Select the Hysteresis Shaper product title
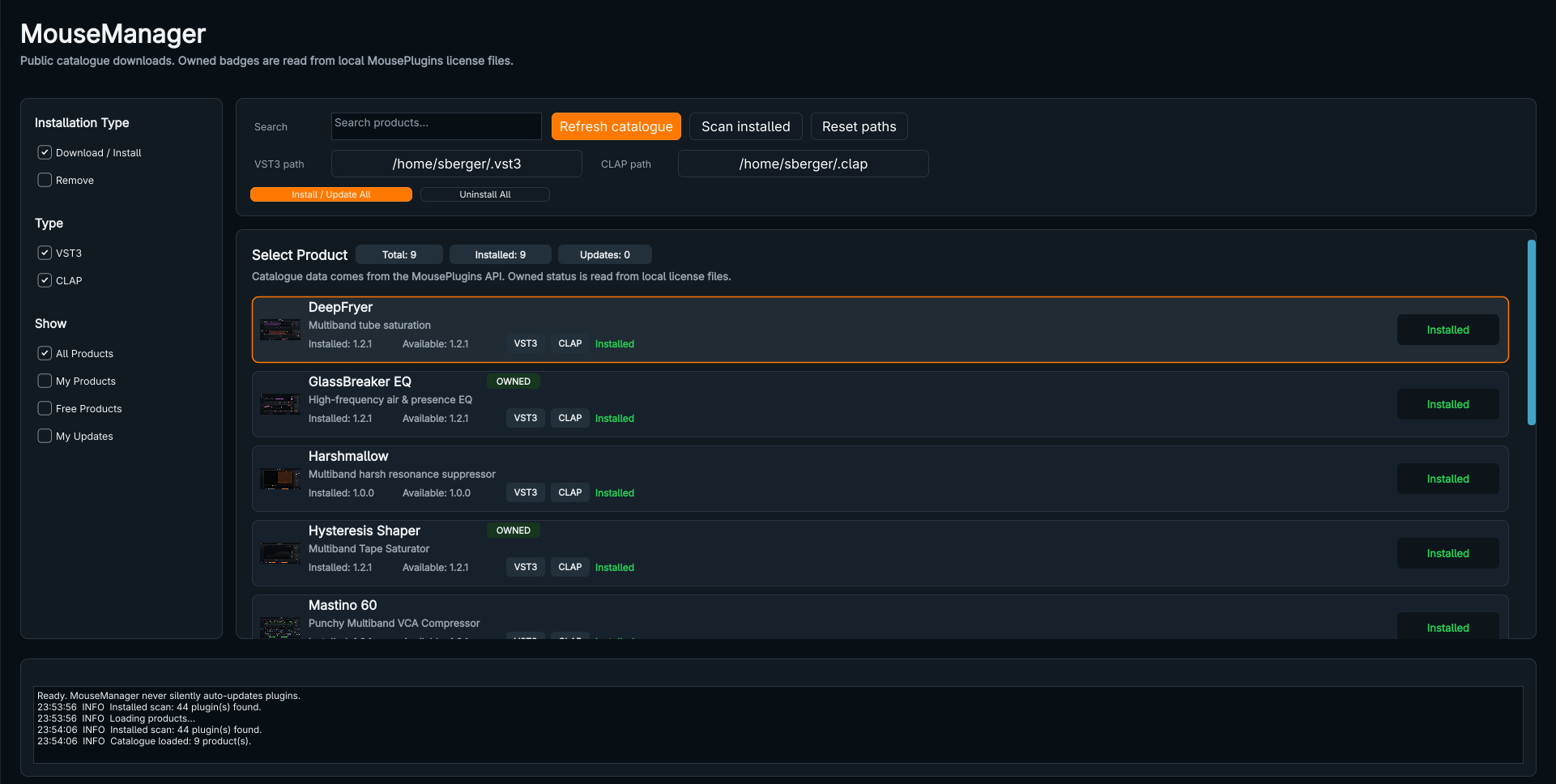This screenshot has width=1556, height=784. 364,530
